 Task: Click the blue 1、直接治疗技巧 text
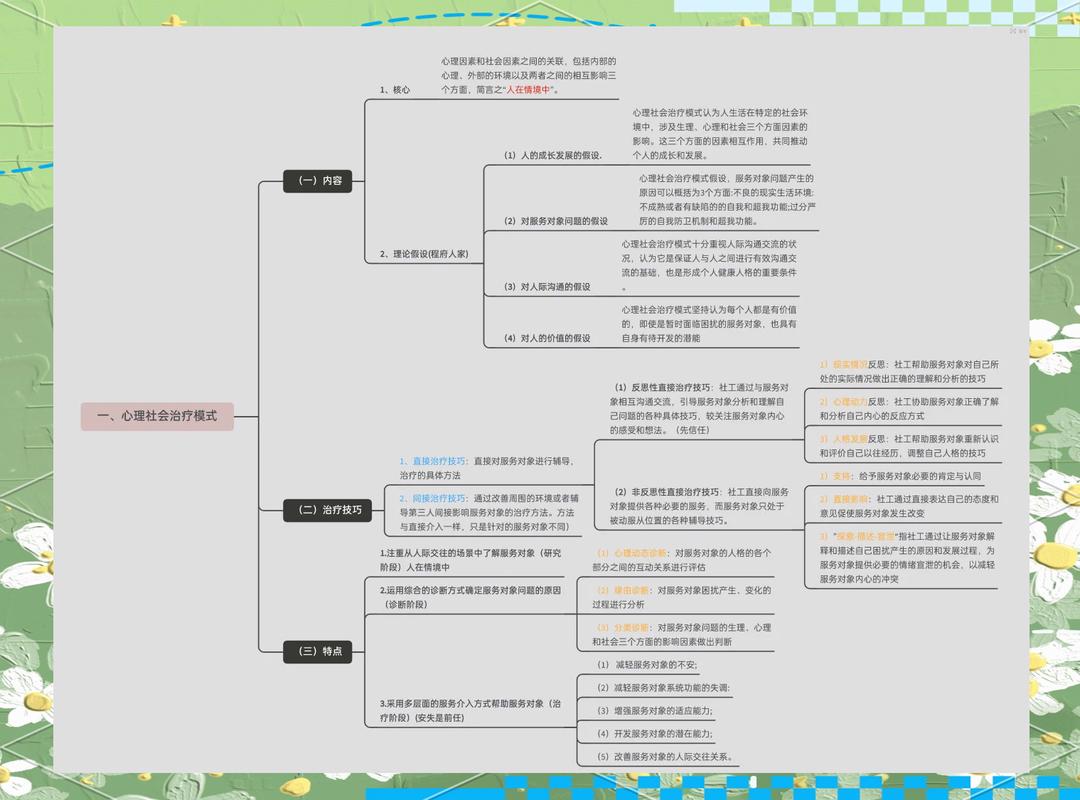[x=433, y=461]
